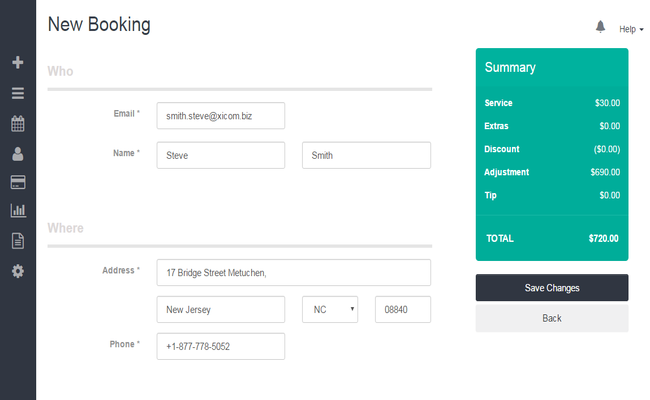This screenshot has height=400, width=650.
Task: Select the credit card payments icon
Action: (17, 182)
